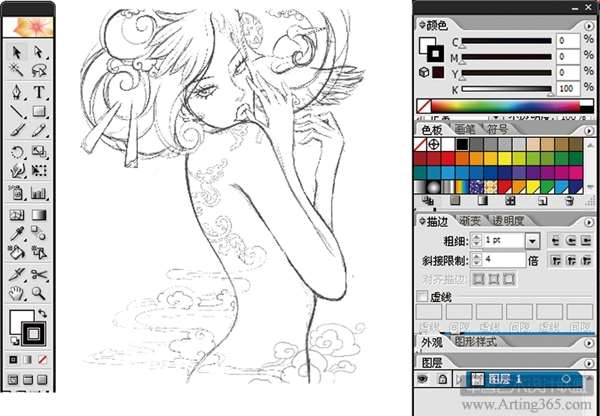Screen dimensions: 600x416
Task: Toggle visibility eye of 图层 1
Action: pyautogui.click(x=422, y=379)
